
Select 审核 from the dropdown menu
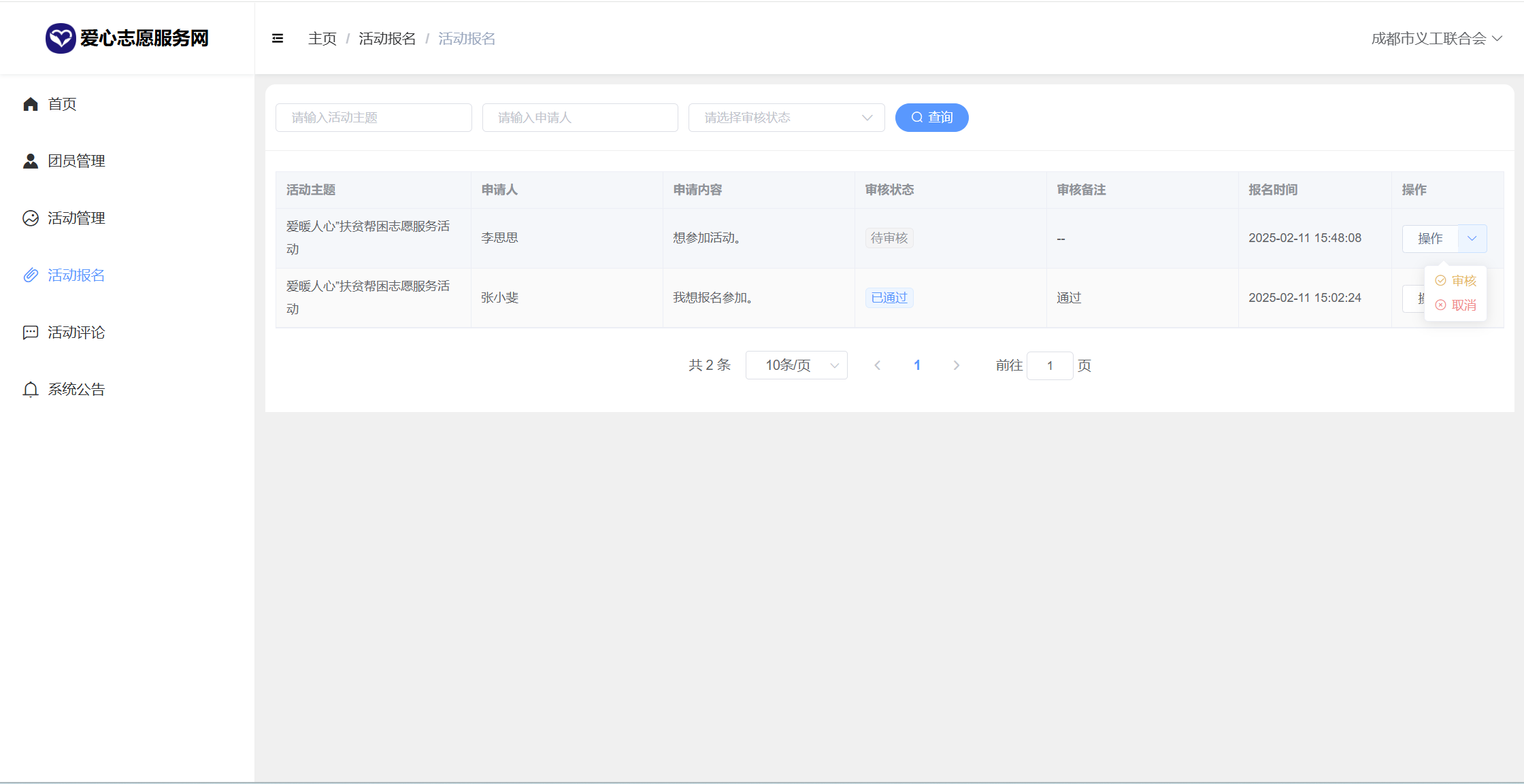1456,281
